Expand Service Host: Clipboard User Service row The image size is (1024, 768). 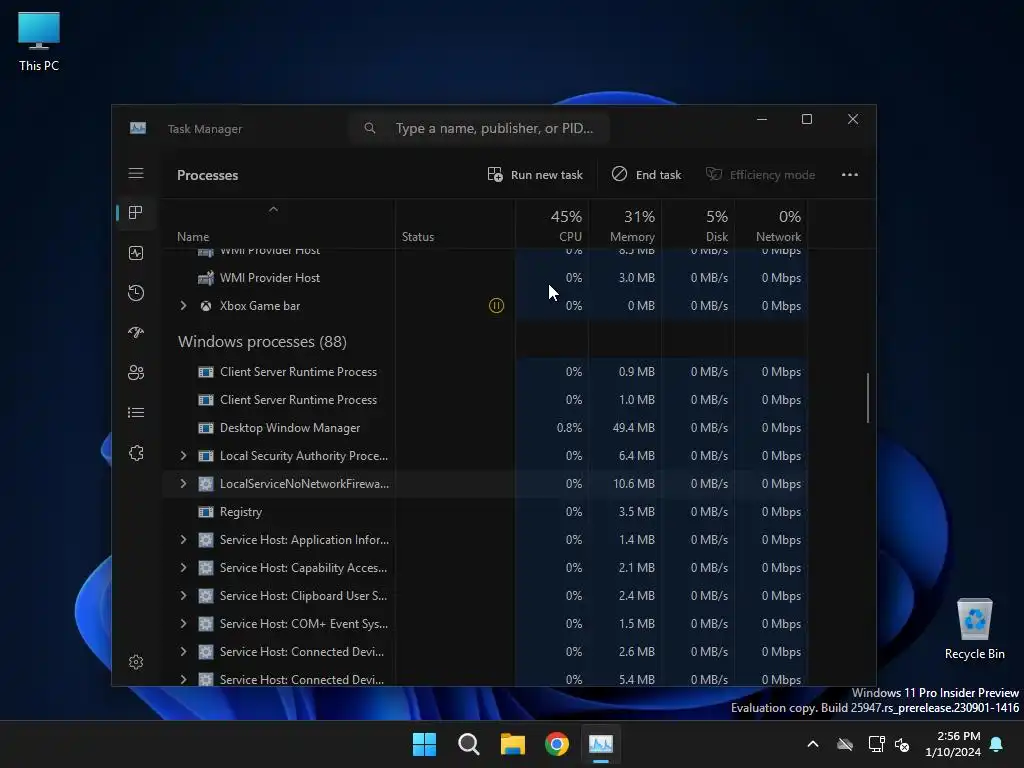(184, 596)
